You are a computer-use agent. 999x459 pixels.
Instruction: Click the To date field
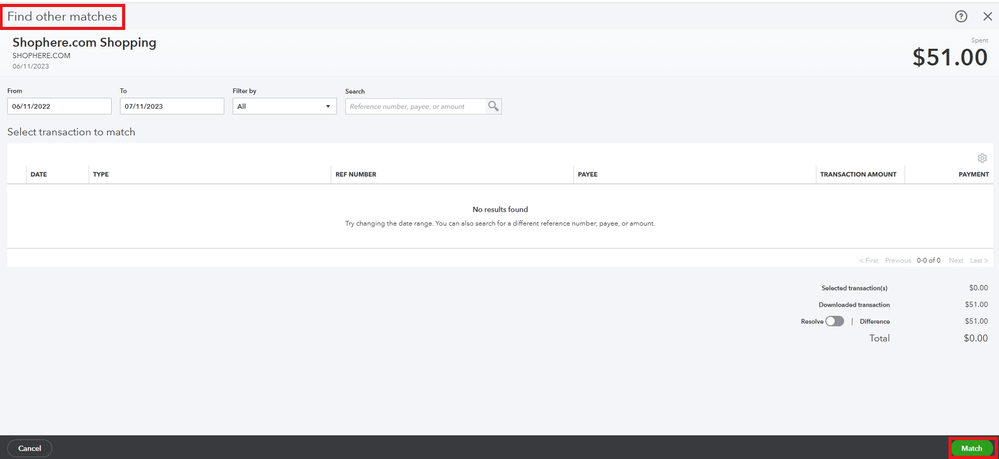tap(172, 106)
